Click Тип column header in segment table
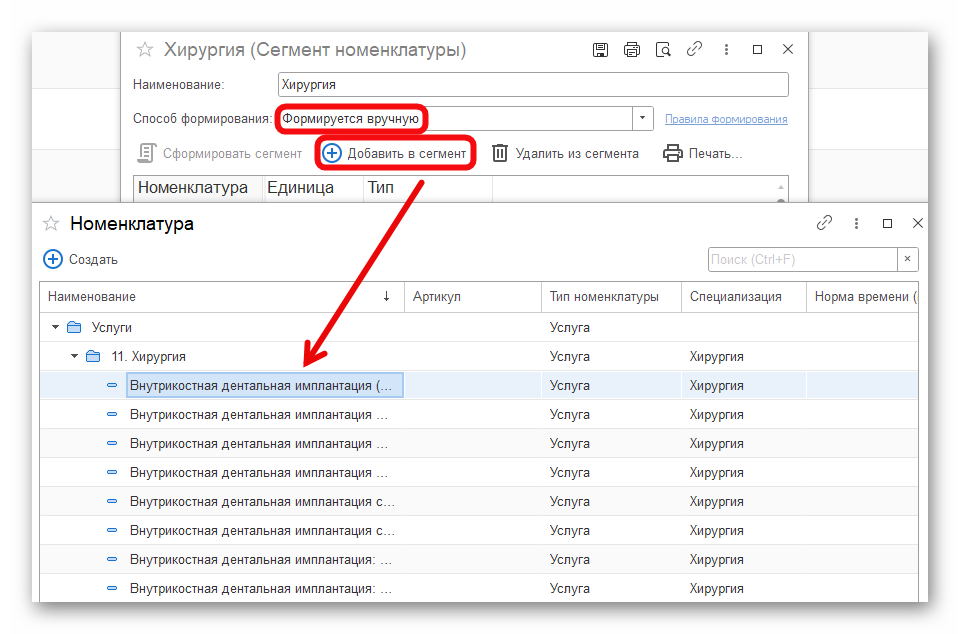 pyautogui.click(x=427, y=188)
